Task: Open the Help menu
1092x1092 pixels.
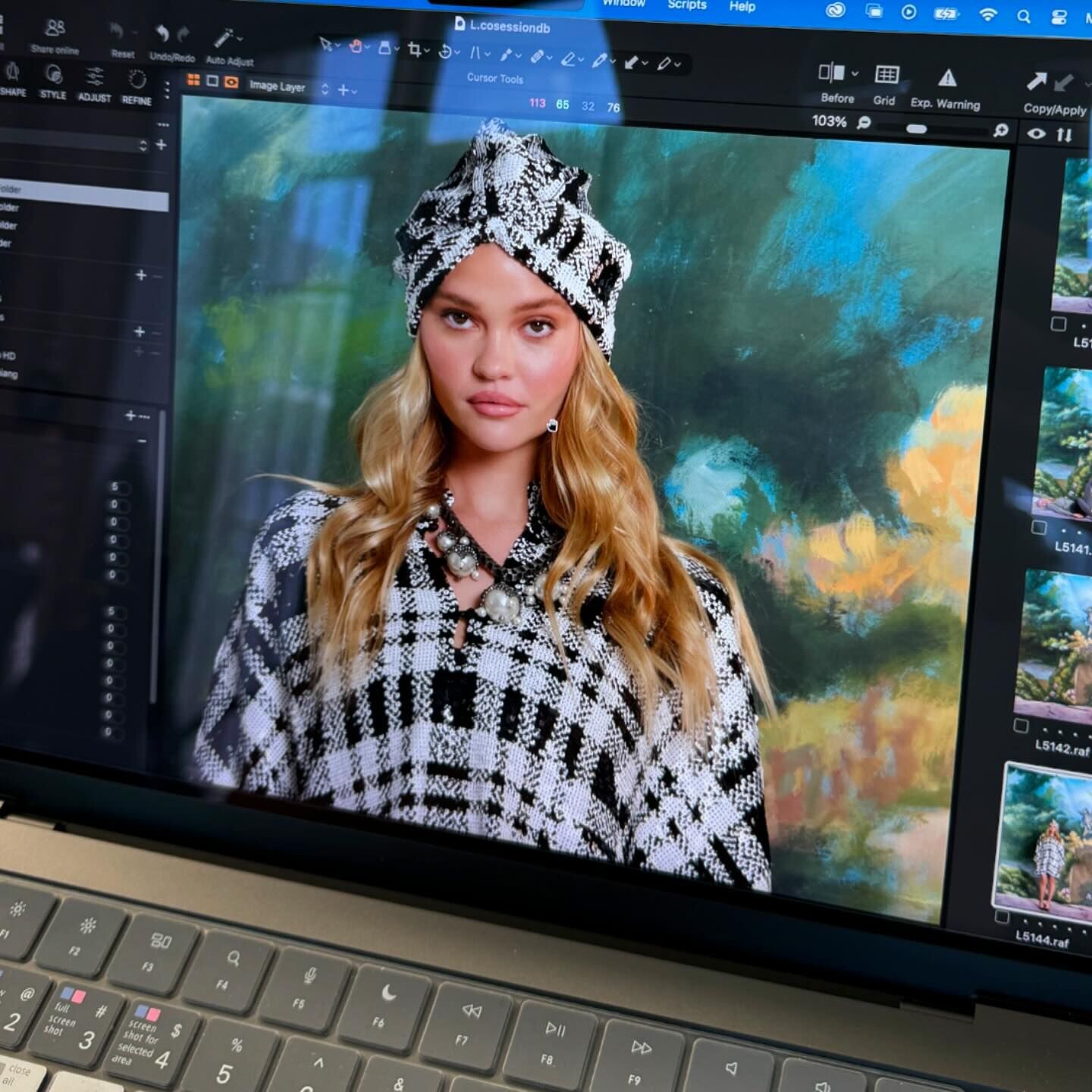Action: click(742, 6)
